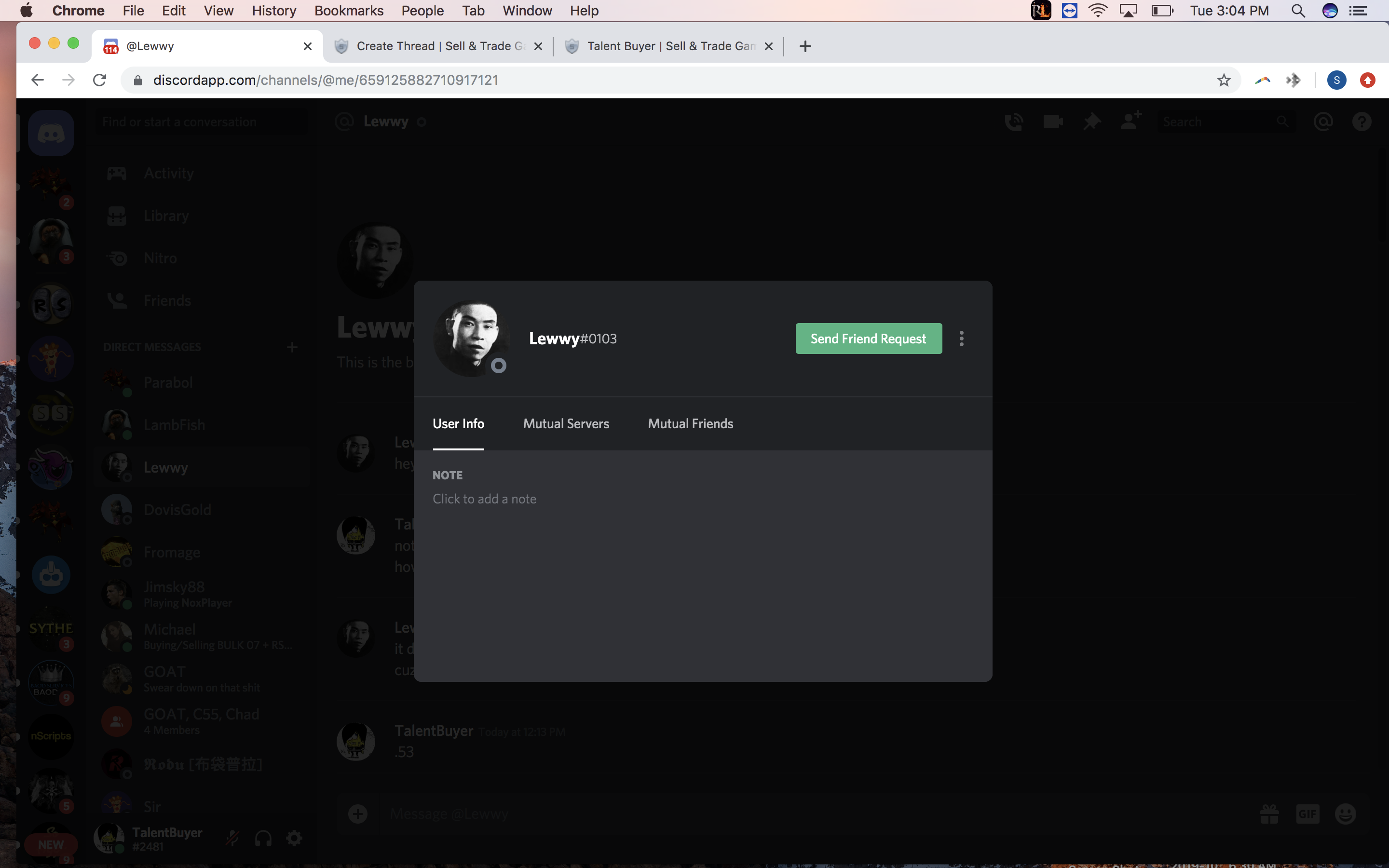The width and height of the screenshot is (1389, 868).
Task: Click TalentBuyer's own user avatar
Action: 109,839
